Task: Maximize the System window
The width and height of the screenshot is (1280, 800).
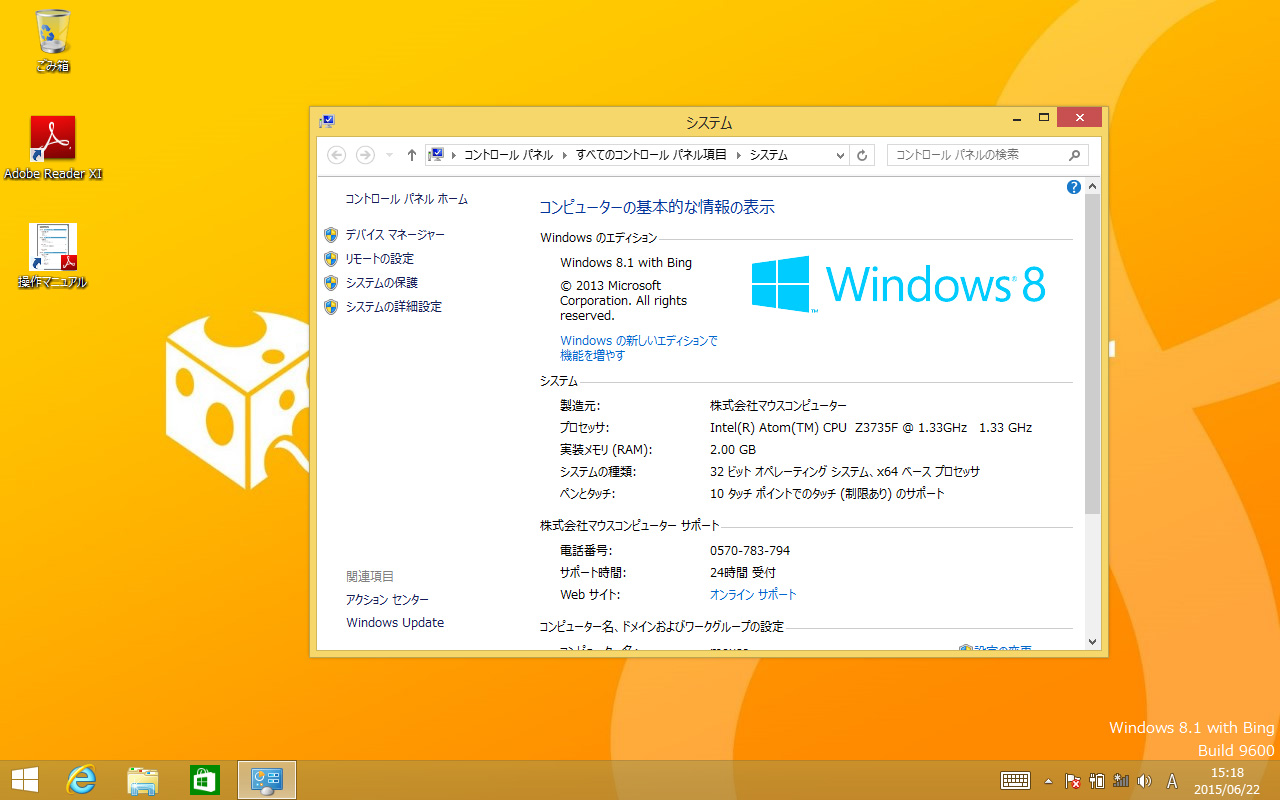Action: [1043, 117]
